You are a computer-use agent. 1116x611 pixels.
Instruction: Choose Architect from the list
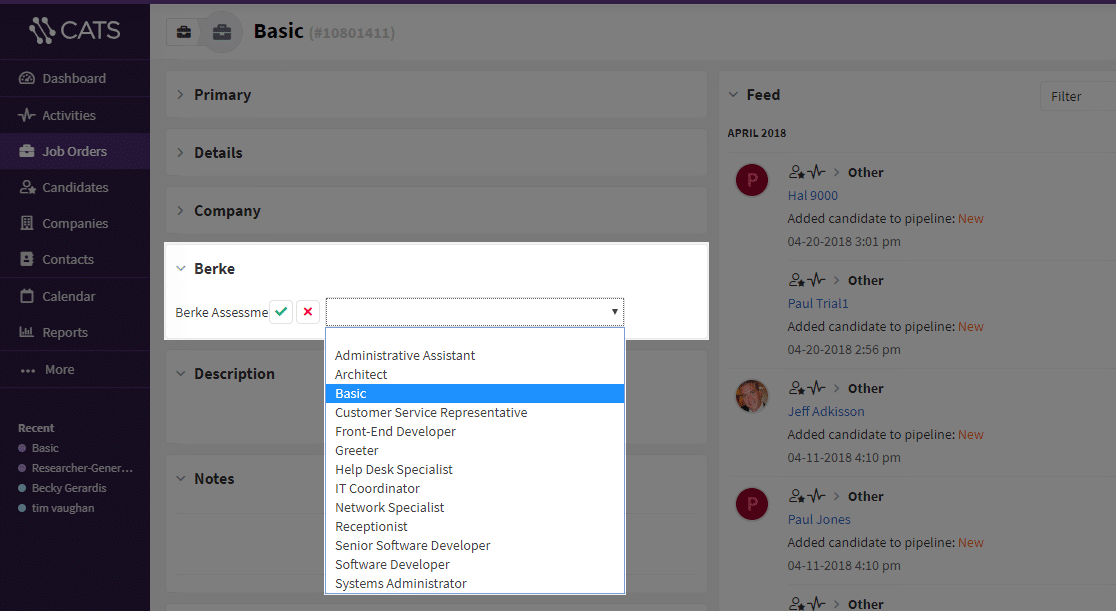click(x=475, y=375)
